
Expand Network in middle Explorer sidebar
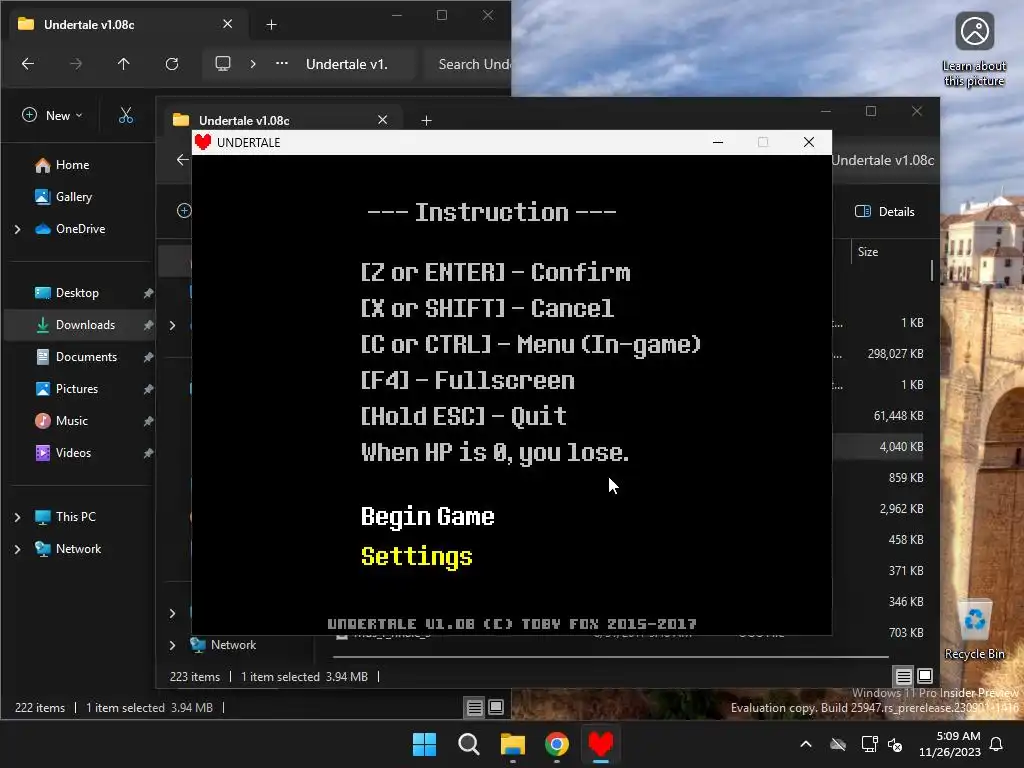[x=172, y=645]
